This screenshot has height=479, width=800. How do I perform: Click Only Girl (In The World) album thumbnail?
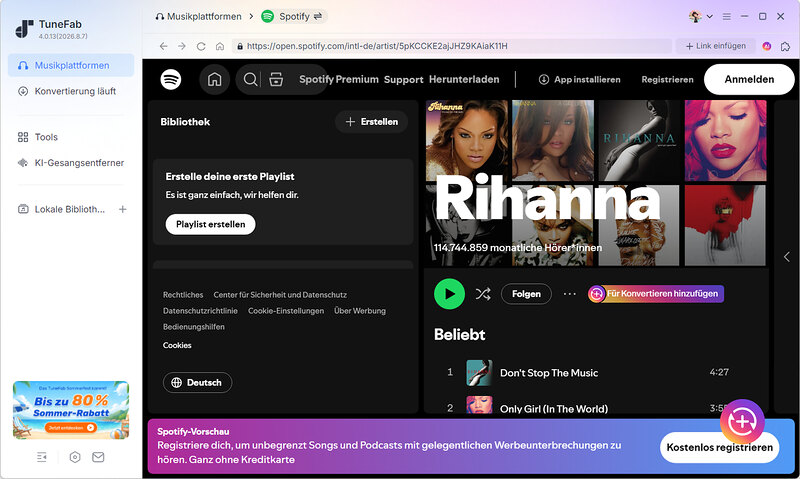click(479, 405)
